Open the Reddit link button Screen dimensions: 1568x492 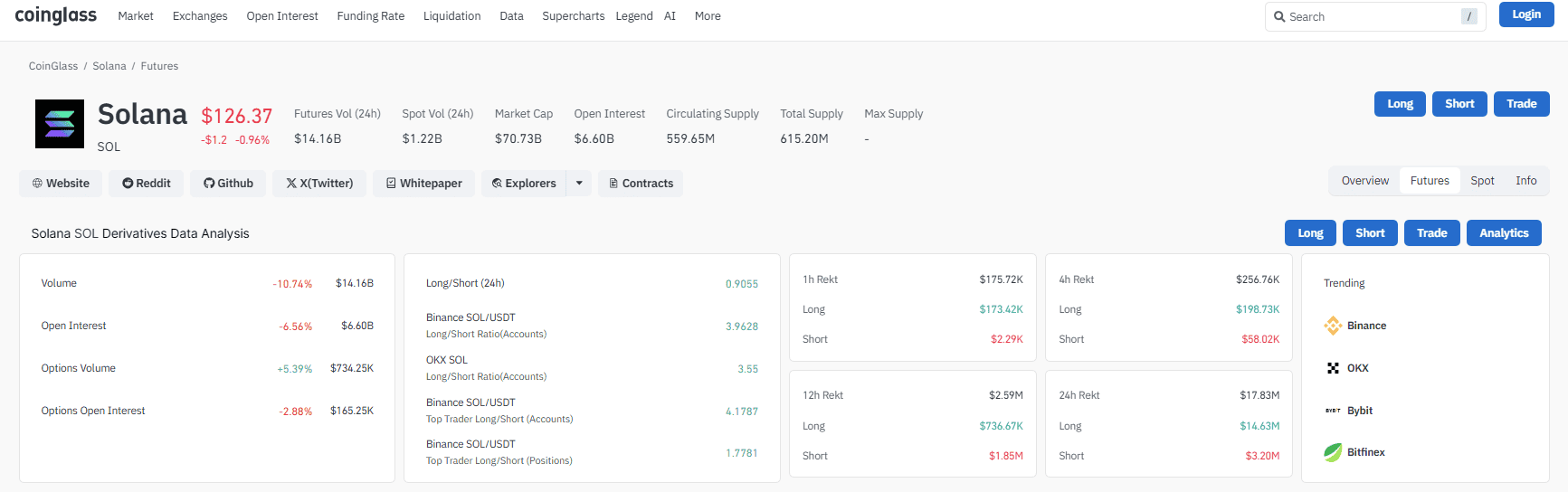(146, 184)
